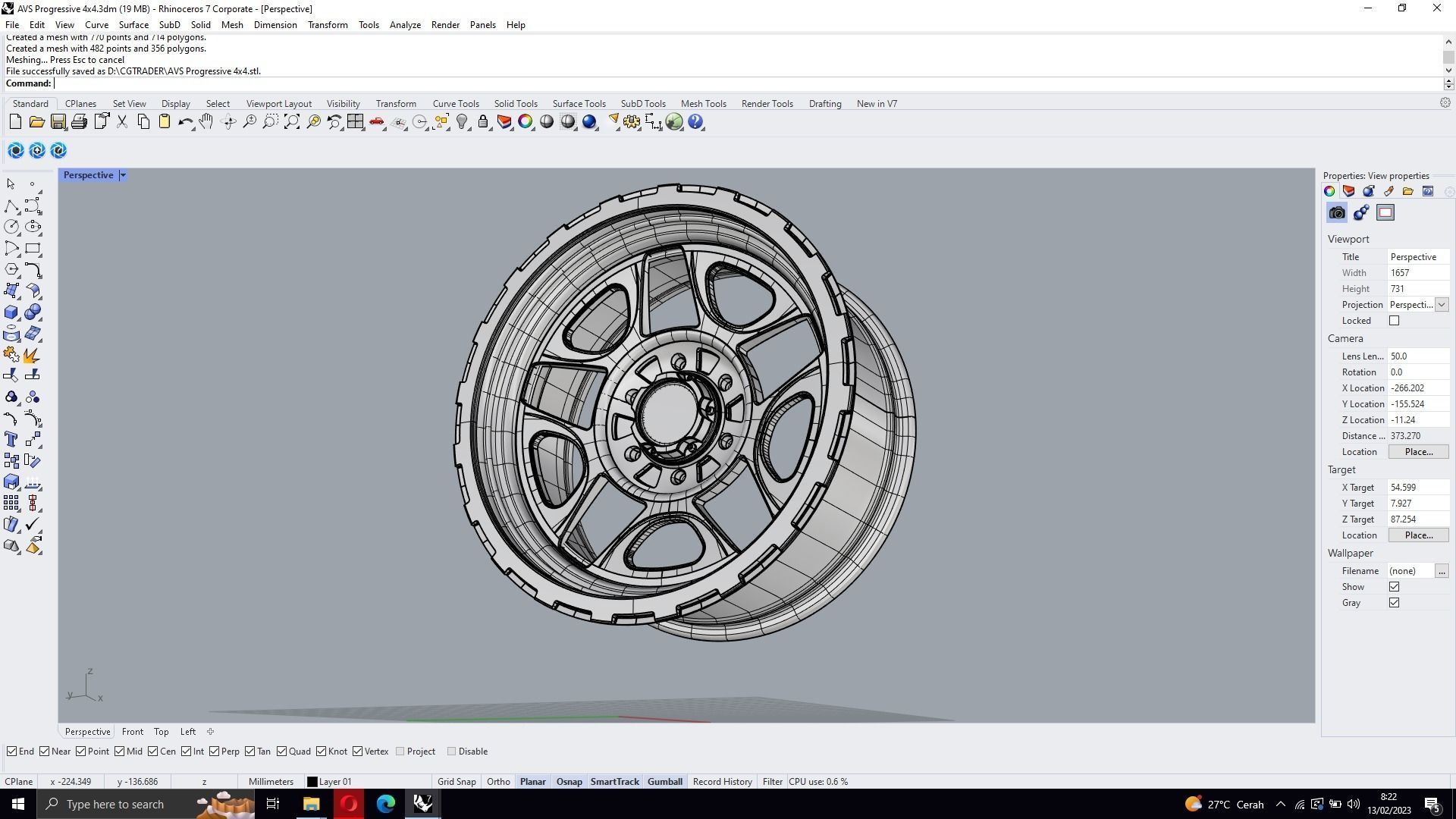Click the color wheel Object Properties tab
The height and width of the screenshot is (819, 1456).
[1329, 192]
